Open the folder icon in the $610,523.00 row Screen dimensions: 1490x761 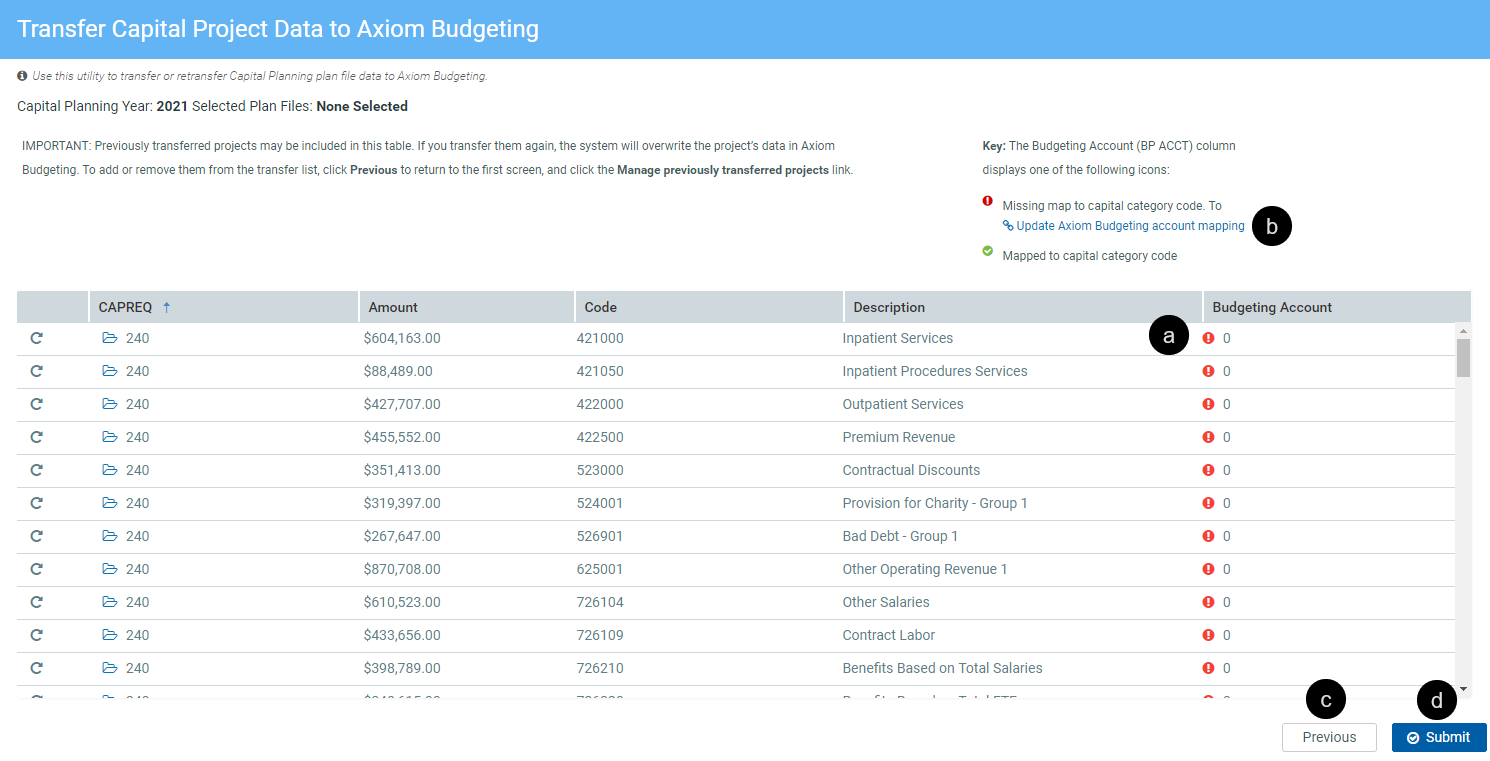click(110, 602)
